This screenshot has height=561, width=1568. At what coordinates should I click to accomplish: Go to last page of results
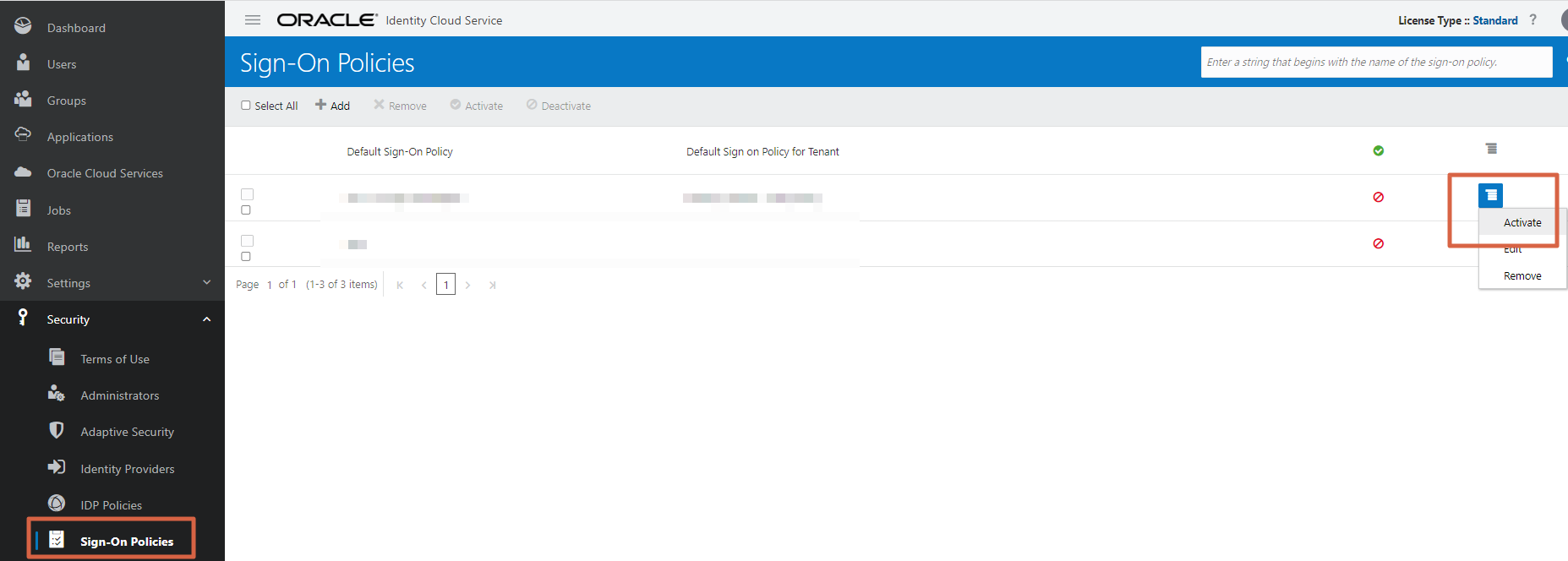coord(492,285)
